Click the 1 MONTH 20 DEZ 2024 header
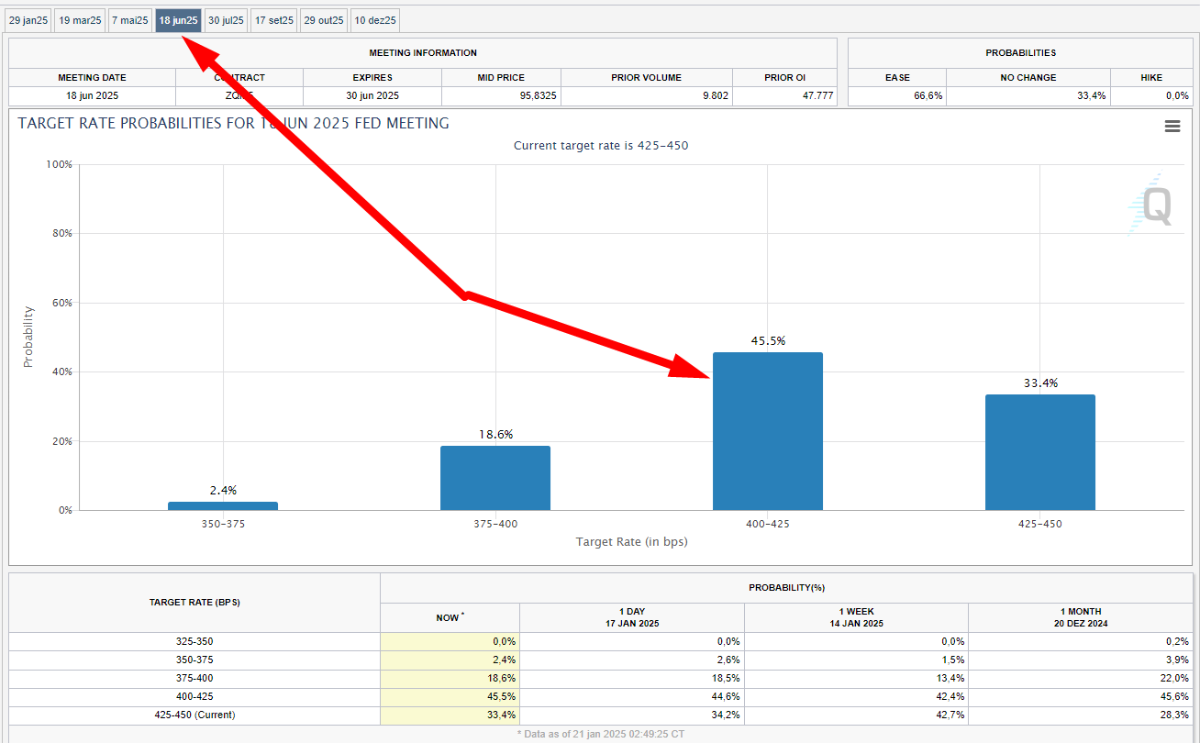 coord(1081,617)
